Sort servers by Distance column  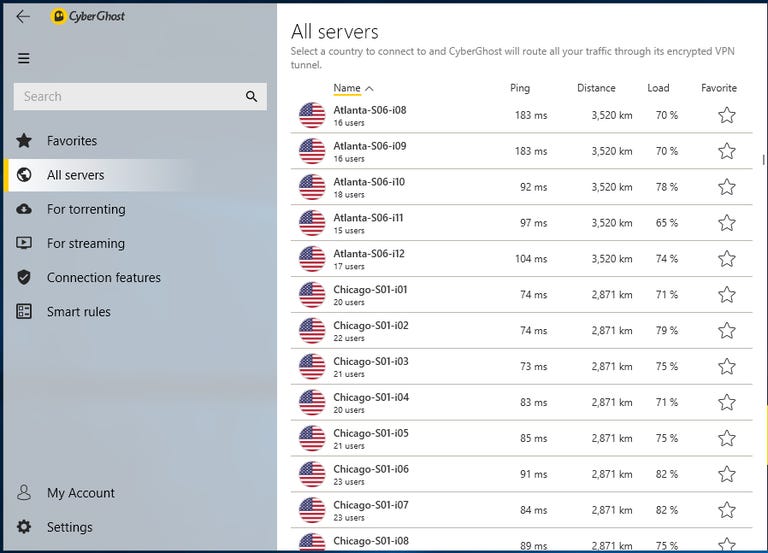click(596, 88)
